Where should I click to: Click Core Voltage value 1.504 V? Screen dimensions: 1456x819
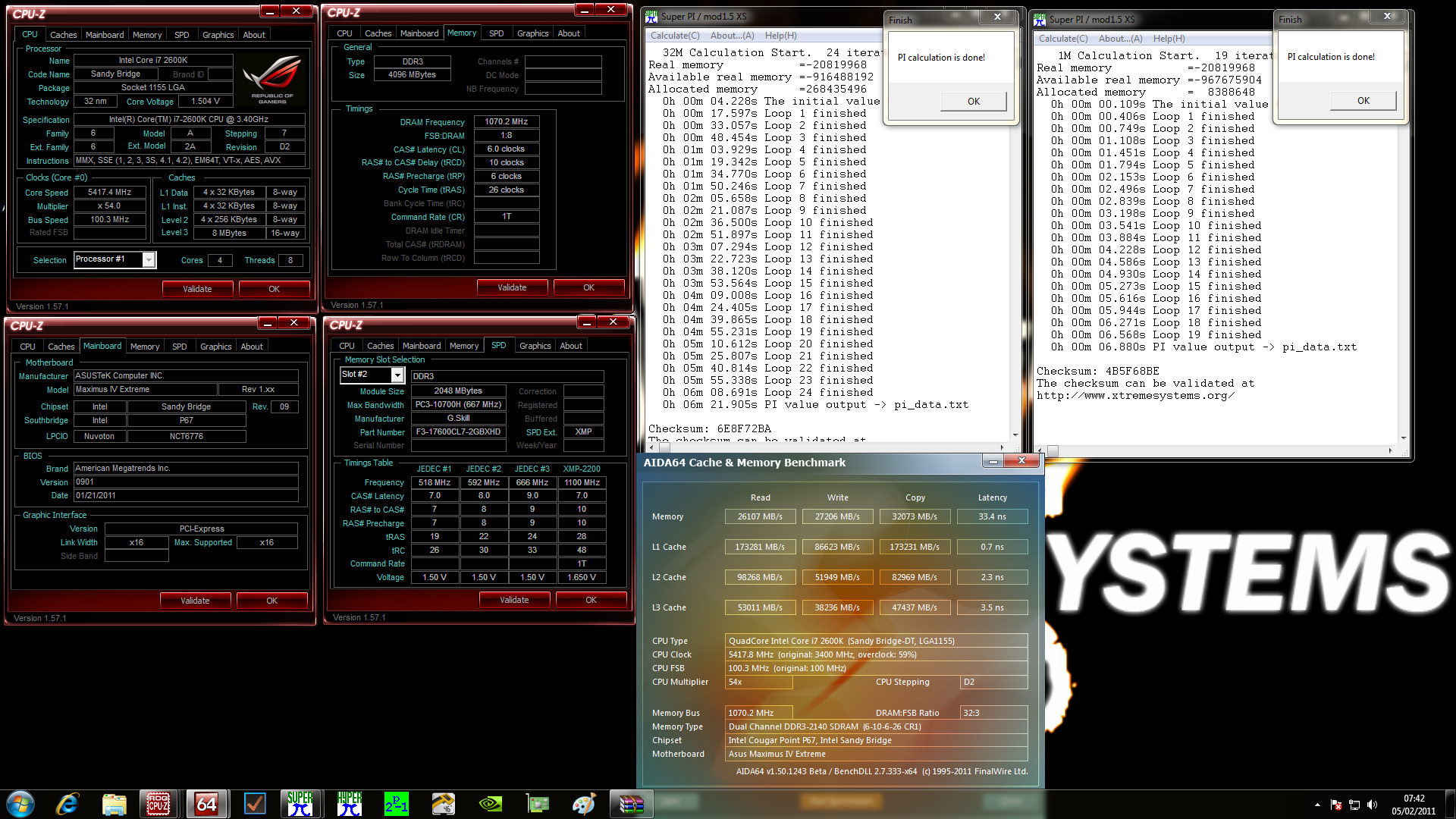coord(206,102)
